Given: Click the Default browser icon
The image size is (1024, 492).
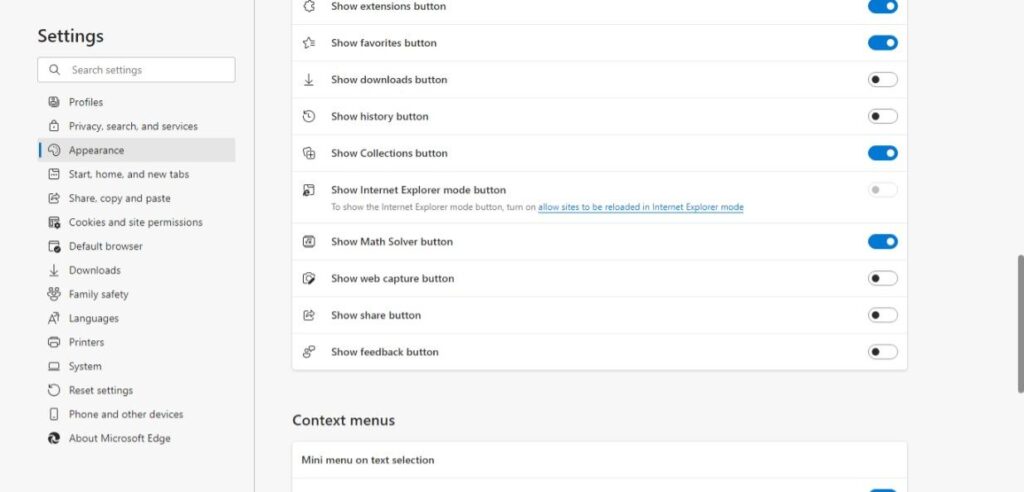Looking at the screenshot, I should pyautogui.click(x=54, y=246).
